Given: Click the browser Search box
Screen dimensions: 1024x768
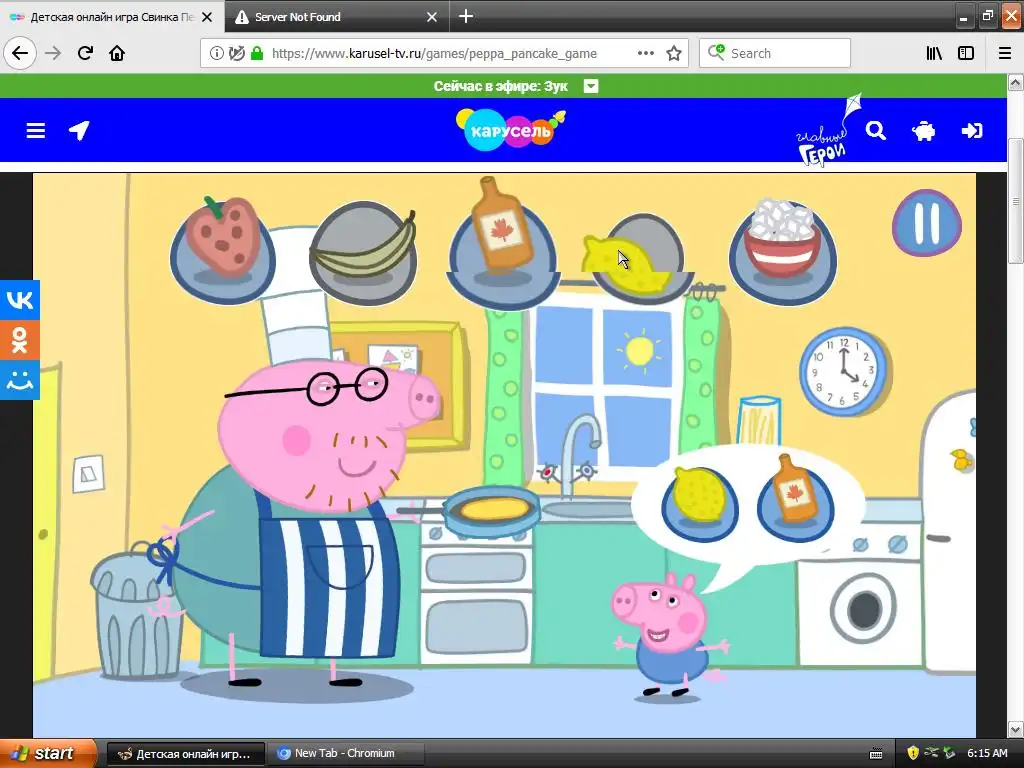Looking at the screenshot, I should 775,54.
